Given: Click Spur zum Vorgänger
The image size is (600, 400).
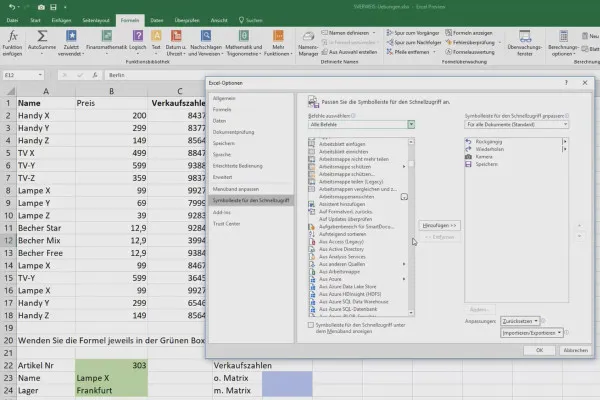Looking at the screenshot, I should click(412, 33).
